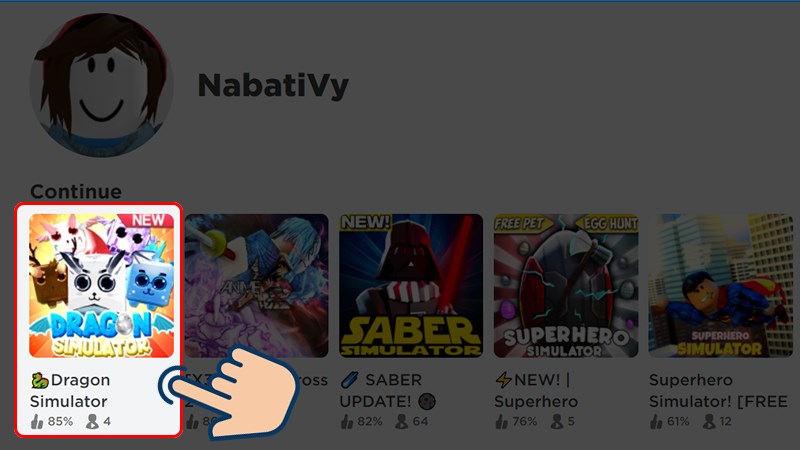The image size is (800, 450).
Task: Click the green dragon emoji icon
Action: click(39, 380)
